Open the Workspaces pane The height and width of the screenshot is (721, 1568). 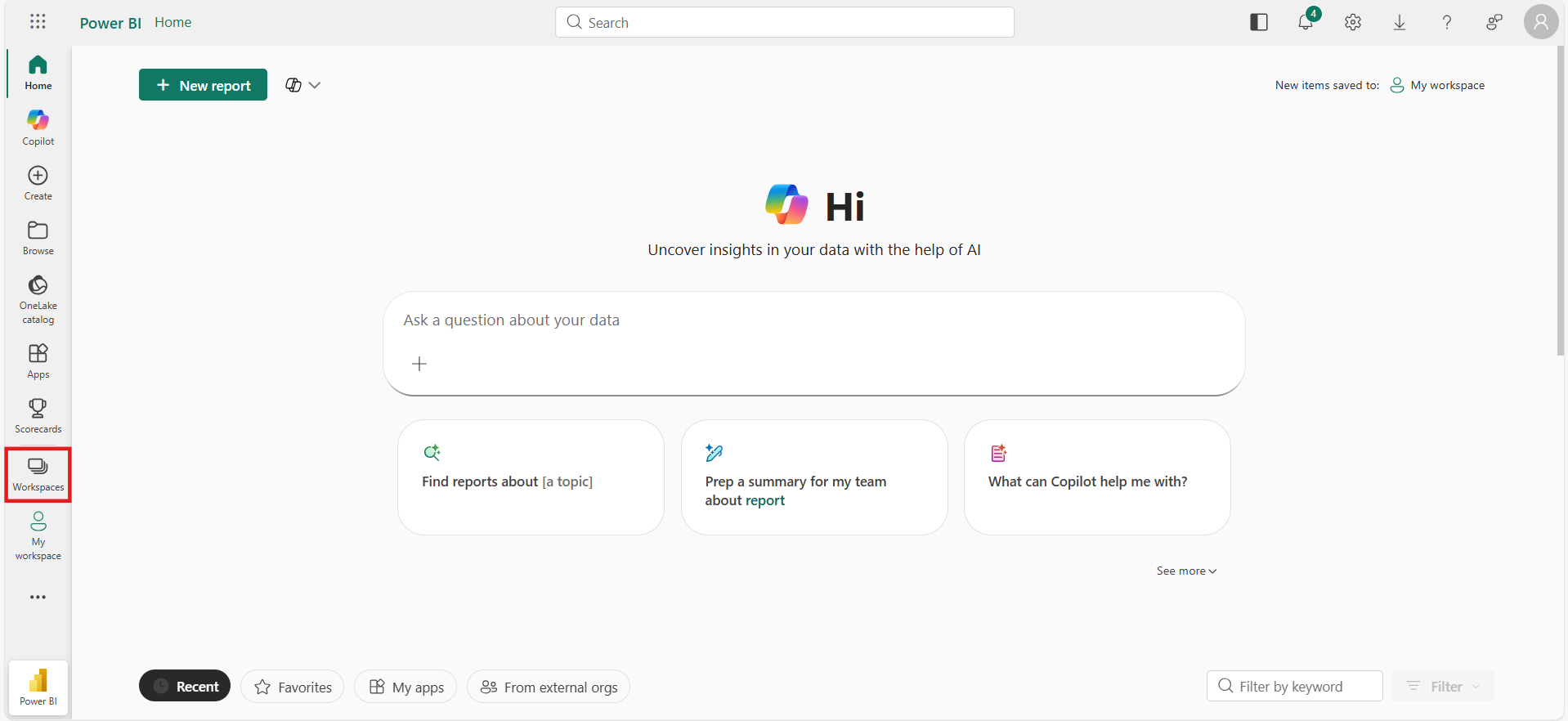38,474
